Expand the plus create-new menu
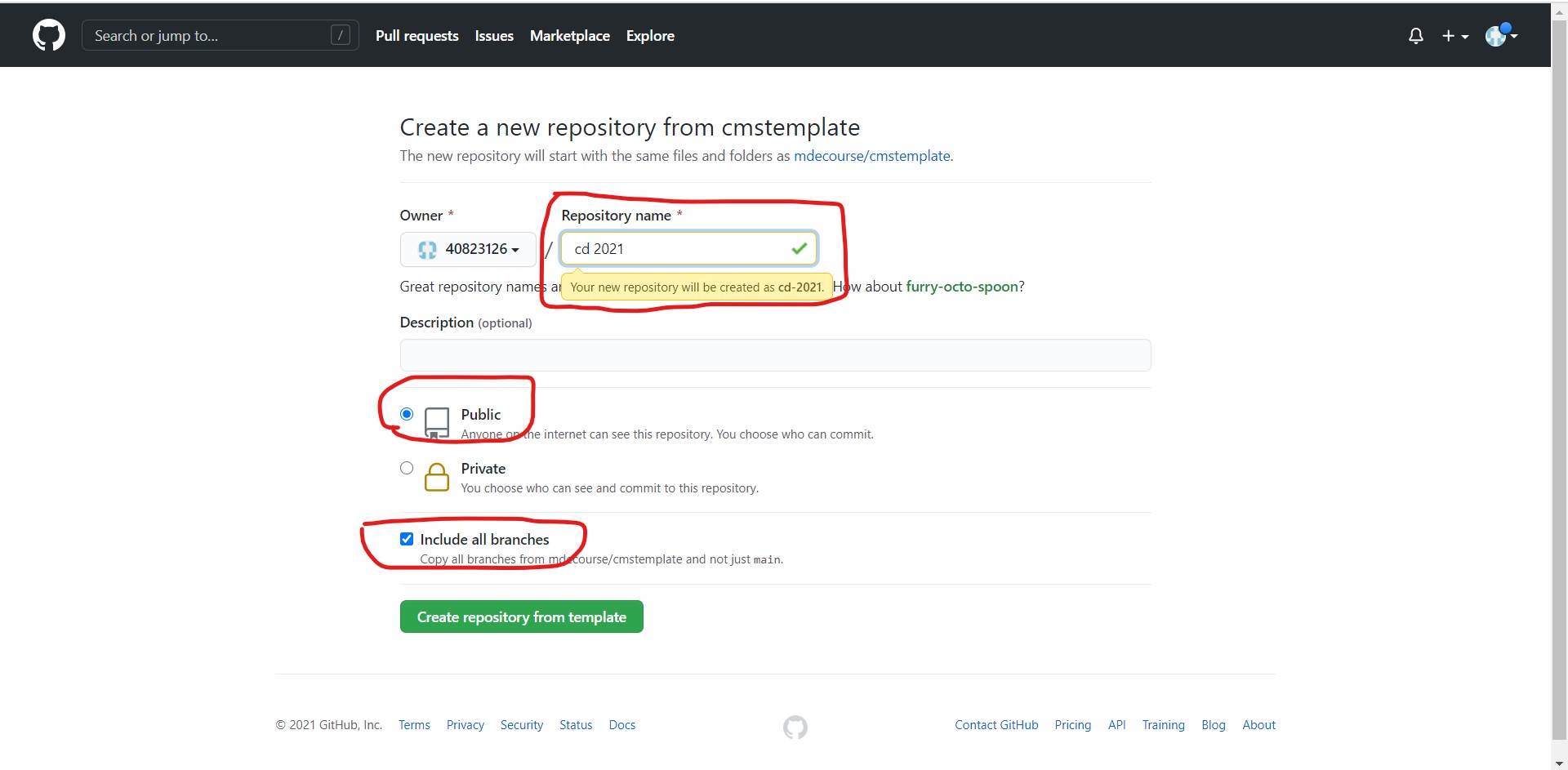Screen dimensions: 1568x770 [1454, 36]
